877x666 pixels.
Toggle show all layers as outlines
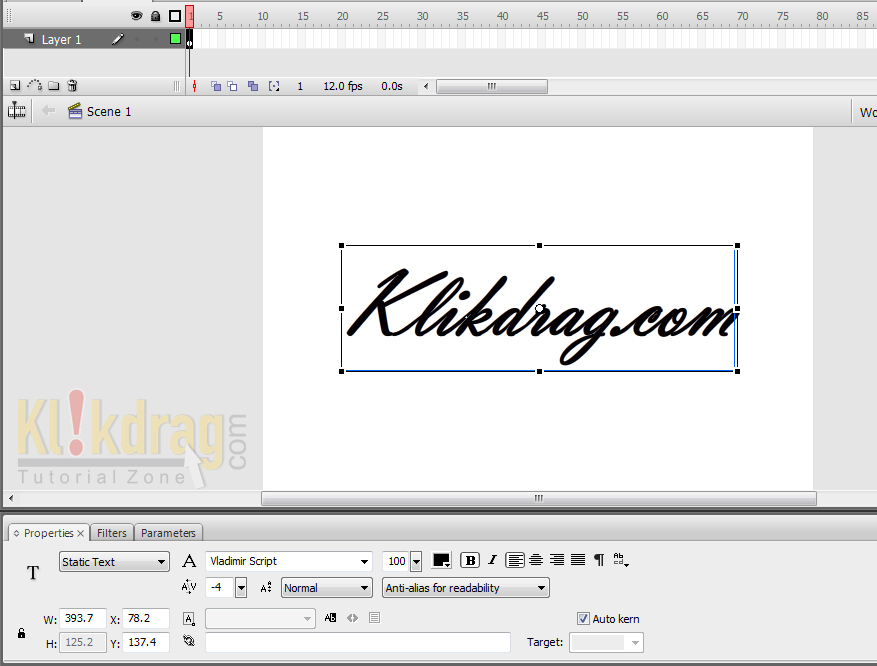[175, 16]
